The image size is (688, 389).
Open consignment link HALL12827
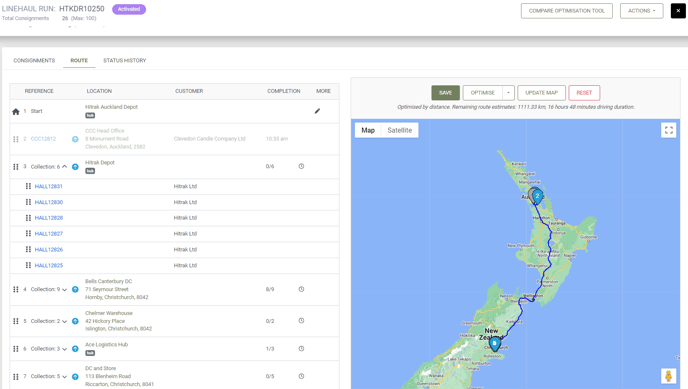point(49,234)
